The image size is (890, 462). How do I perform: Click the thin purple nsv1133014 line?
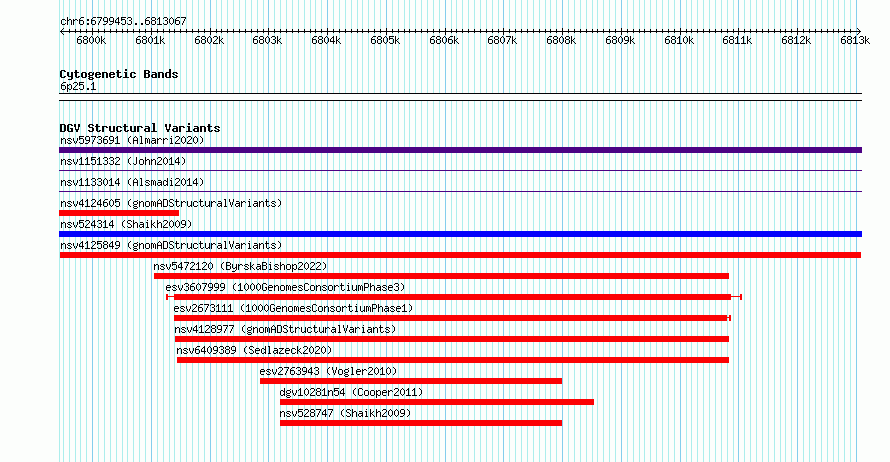460,192
